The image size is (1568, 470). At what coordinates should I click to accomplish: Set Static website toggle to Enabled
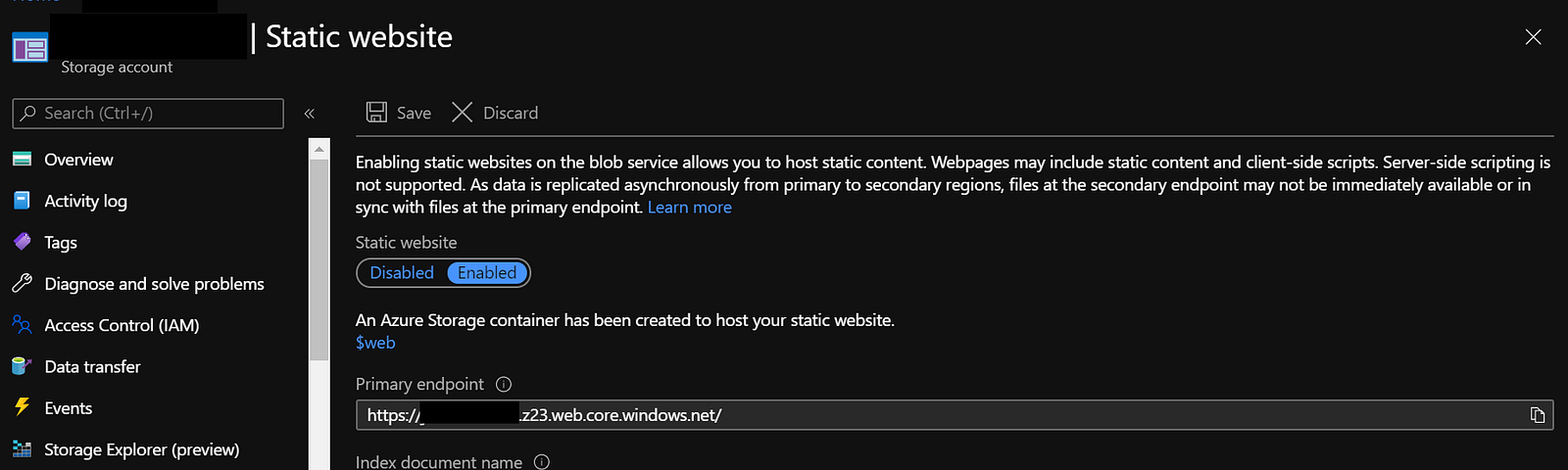point(487,273)
